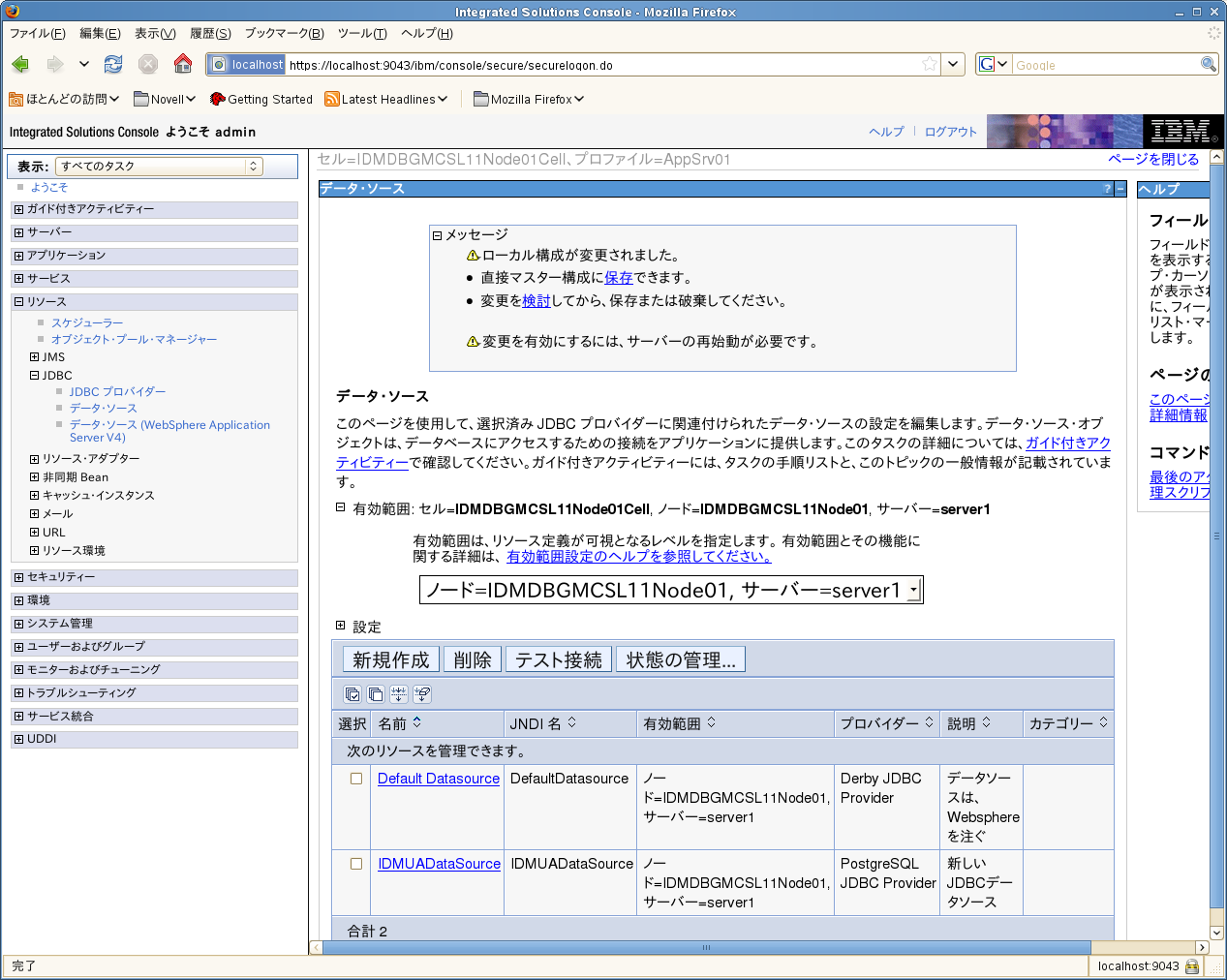Image resolution: width=1227 pixels, height=980 pixels.
Task: Collapse the メッセージ box
Action: tap(437, 235)
